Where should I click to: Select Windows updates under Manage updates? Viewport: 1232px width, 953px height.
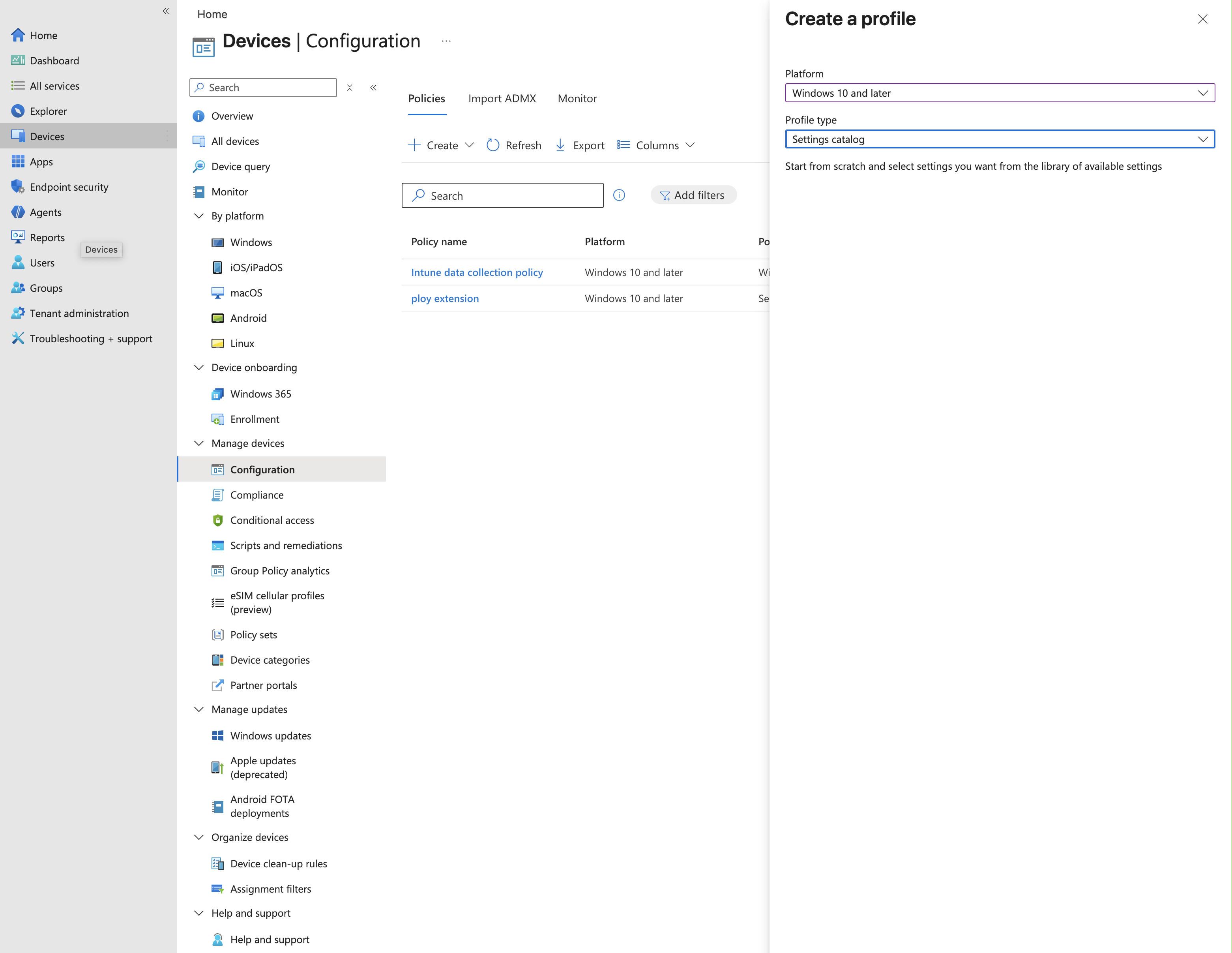(271, 735)
